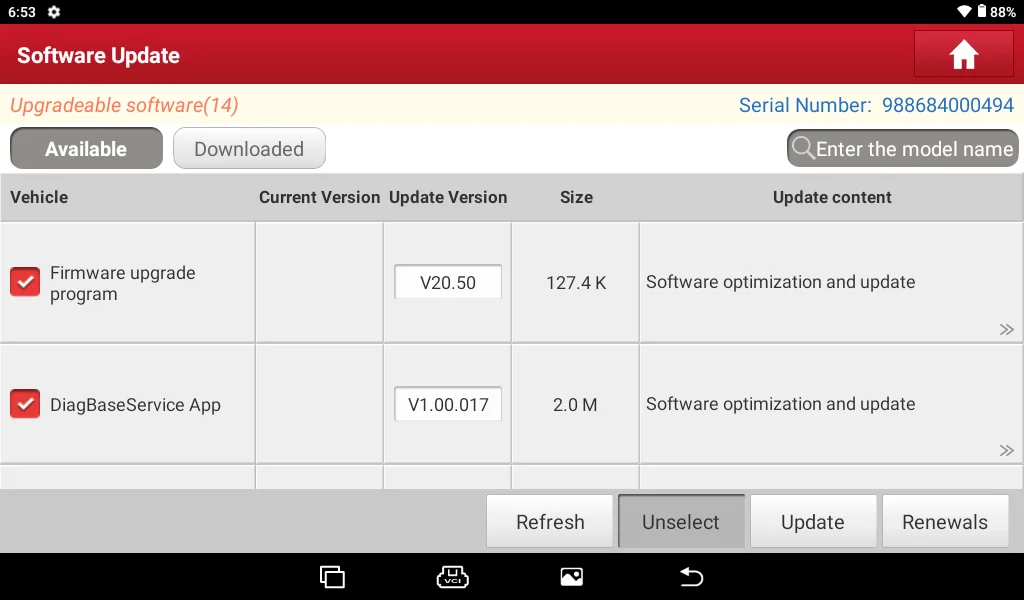Open V20.50 update version selector
Screen dimensions: 1024x600
(x=448, y=282)
